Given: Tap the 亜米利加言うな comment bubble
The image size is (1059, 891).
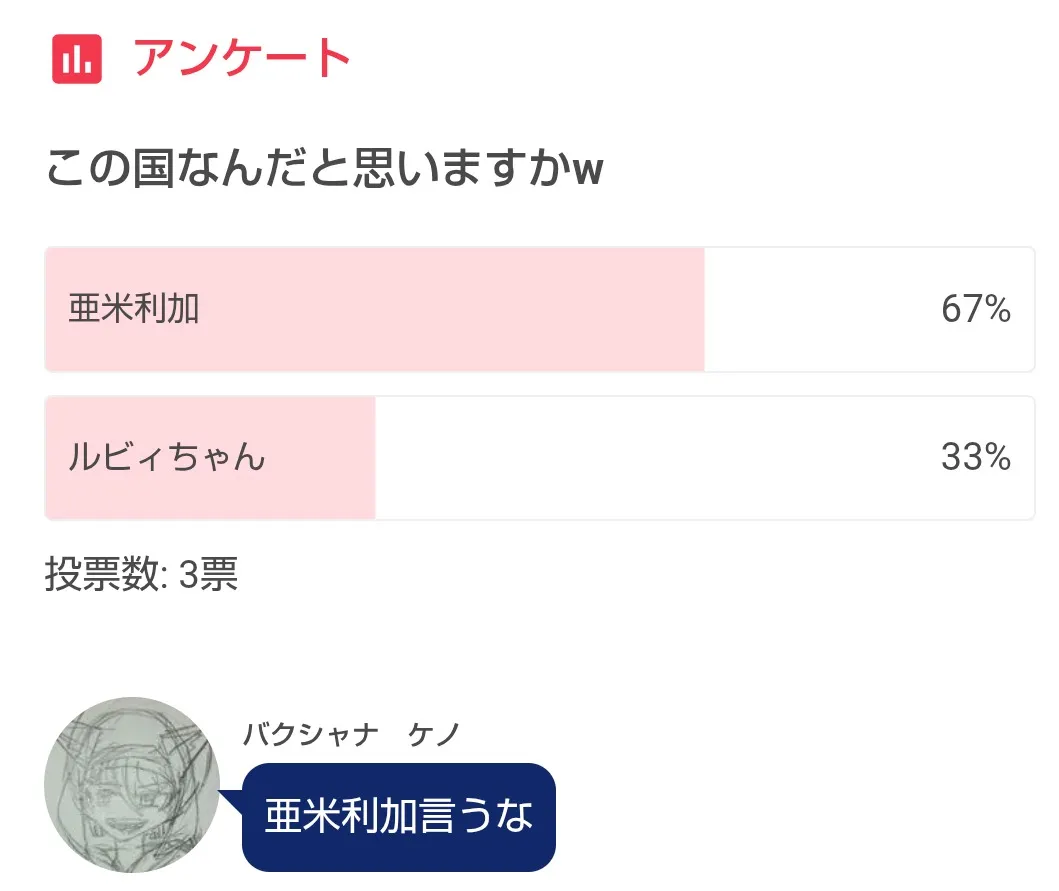Looking at the screenshot, I should [x=398, y=817].
